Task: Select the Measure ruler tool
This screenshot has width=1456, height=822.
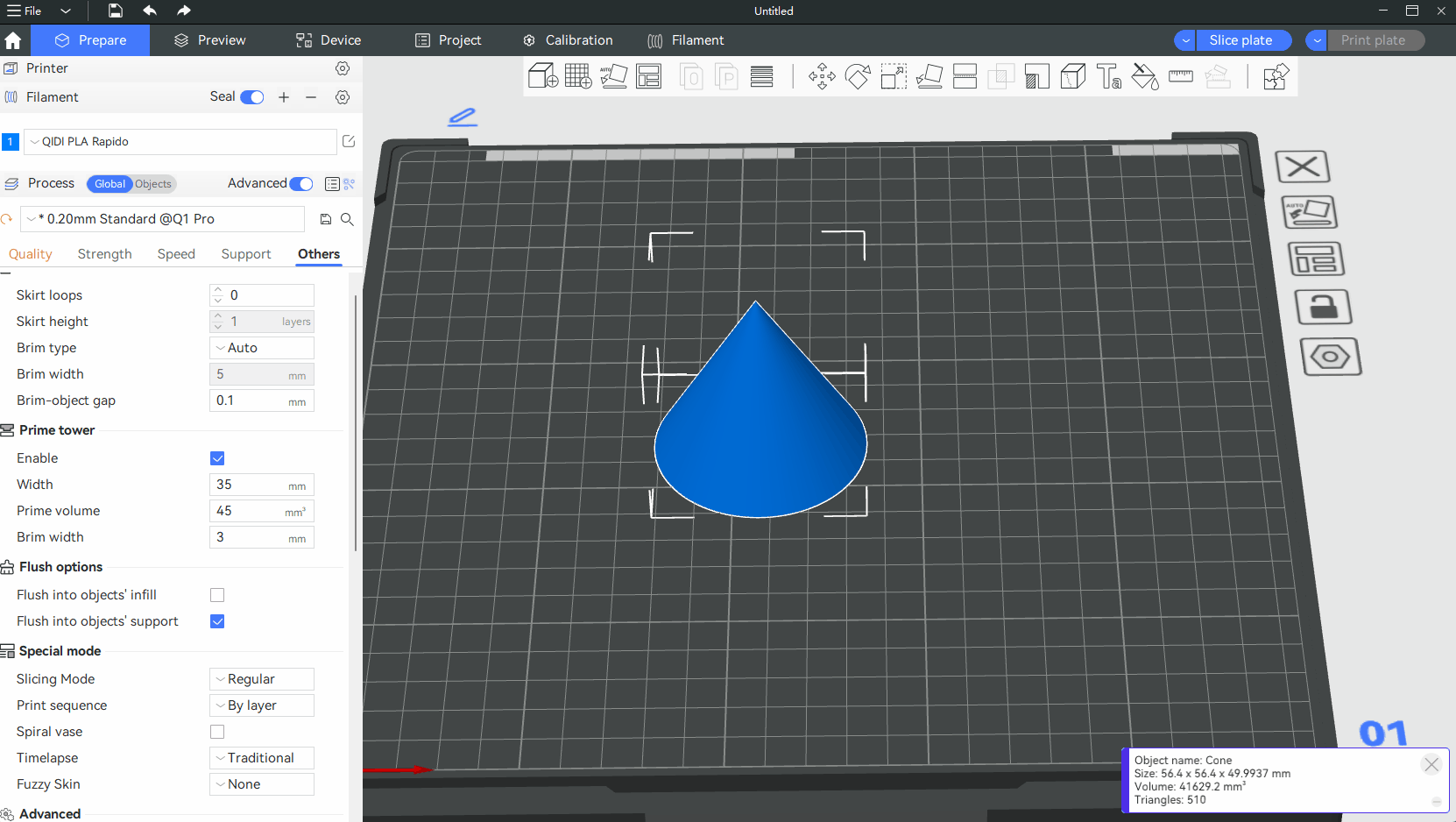Action: [x=1180, y=76]
